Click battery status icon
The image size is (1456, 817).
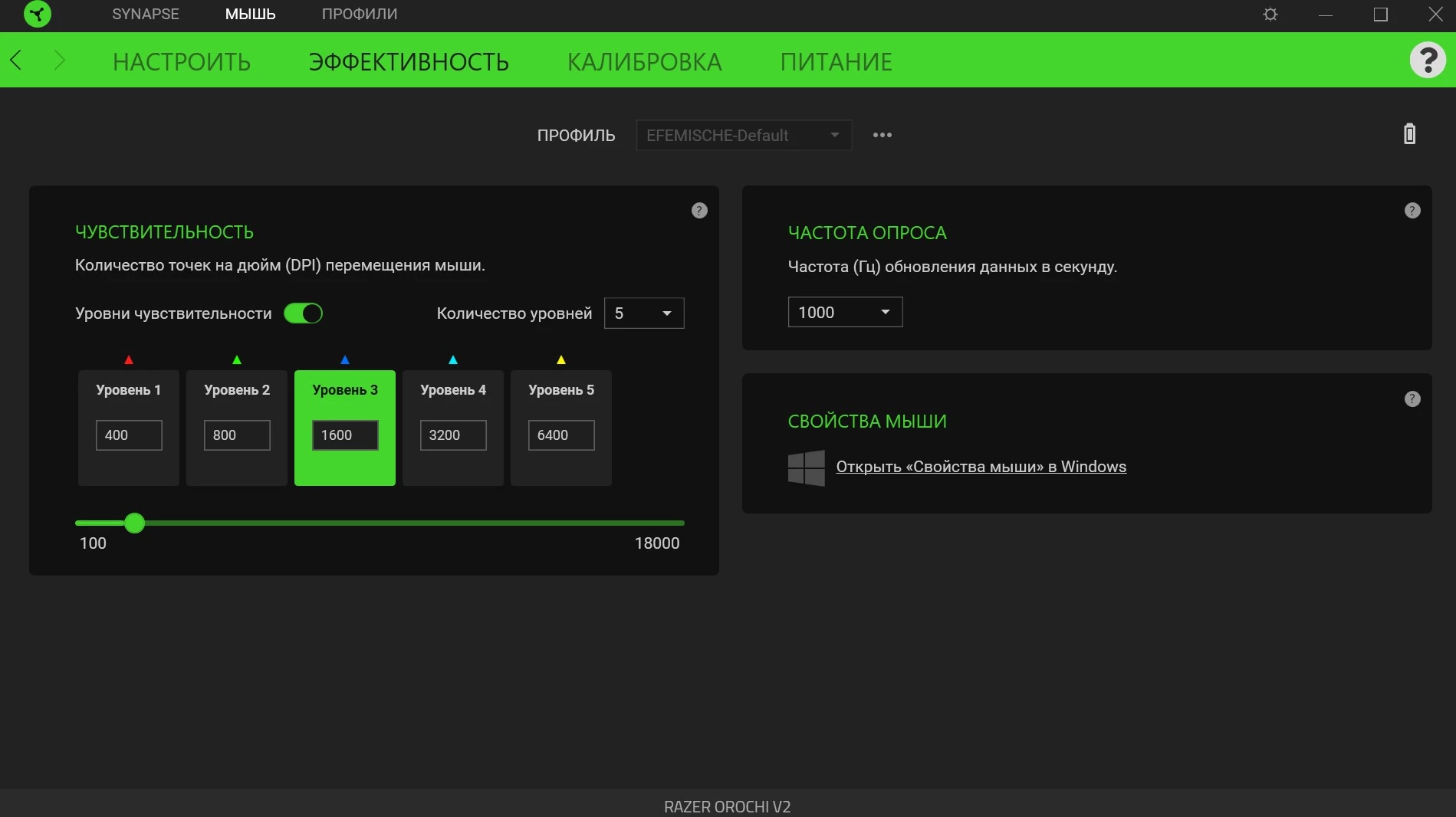pyautogui.click(x=1409, y=134)
